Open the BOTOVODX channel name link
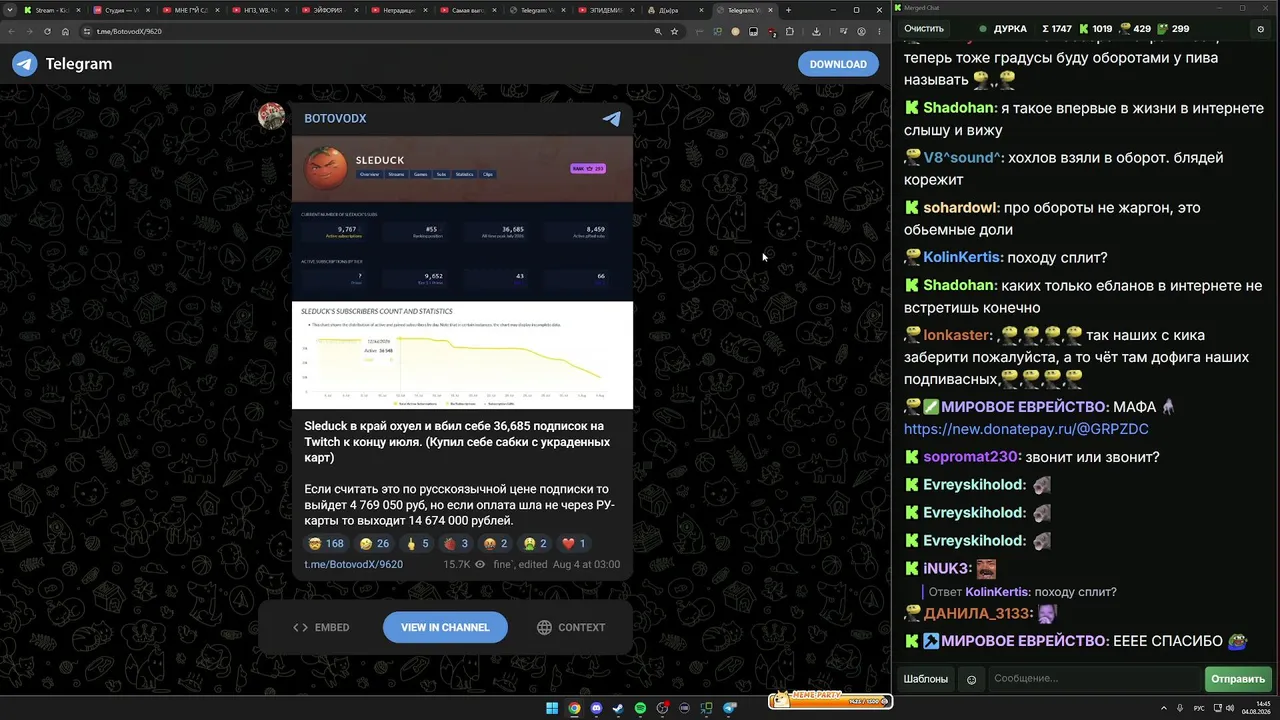This screenshot has width=1280, height=720. [335, 118]
